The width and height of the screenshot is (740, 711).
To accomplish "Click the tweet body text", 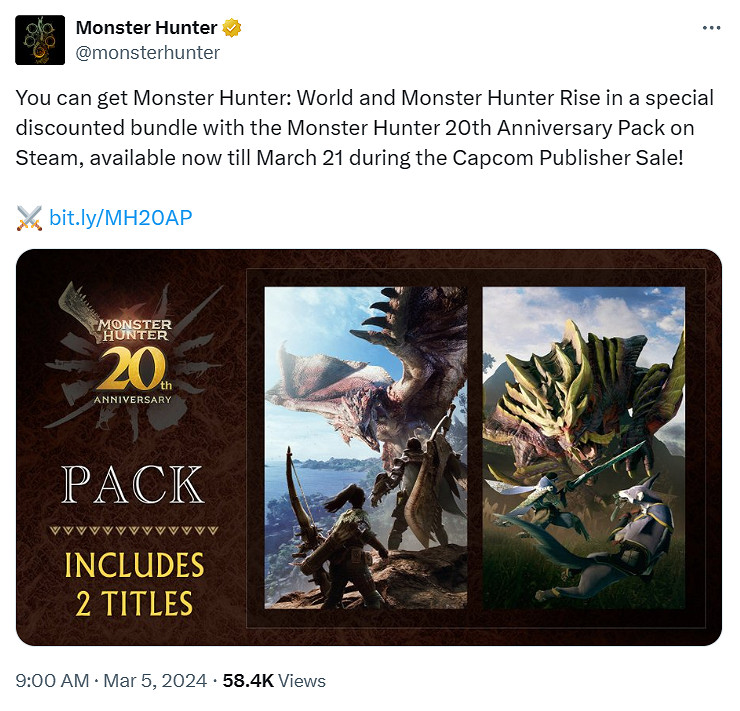I will coord(364,128).
